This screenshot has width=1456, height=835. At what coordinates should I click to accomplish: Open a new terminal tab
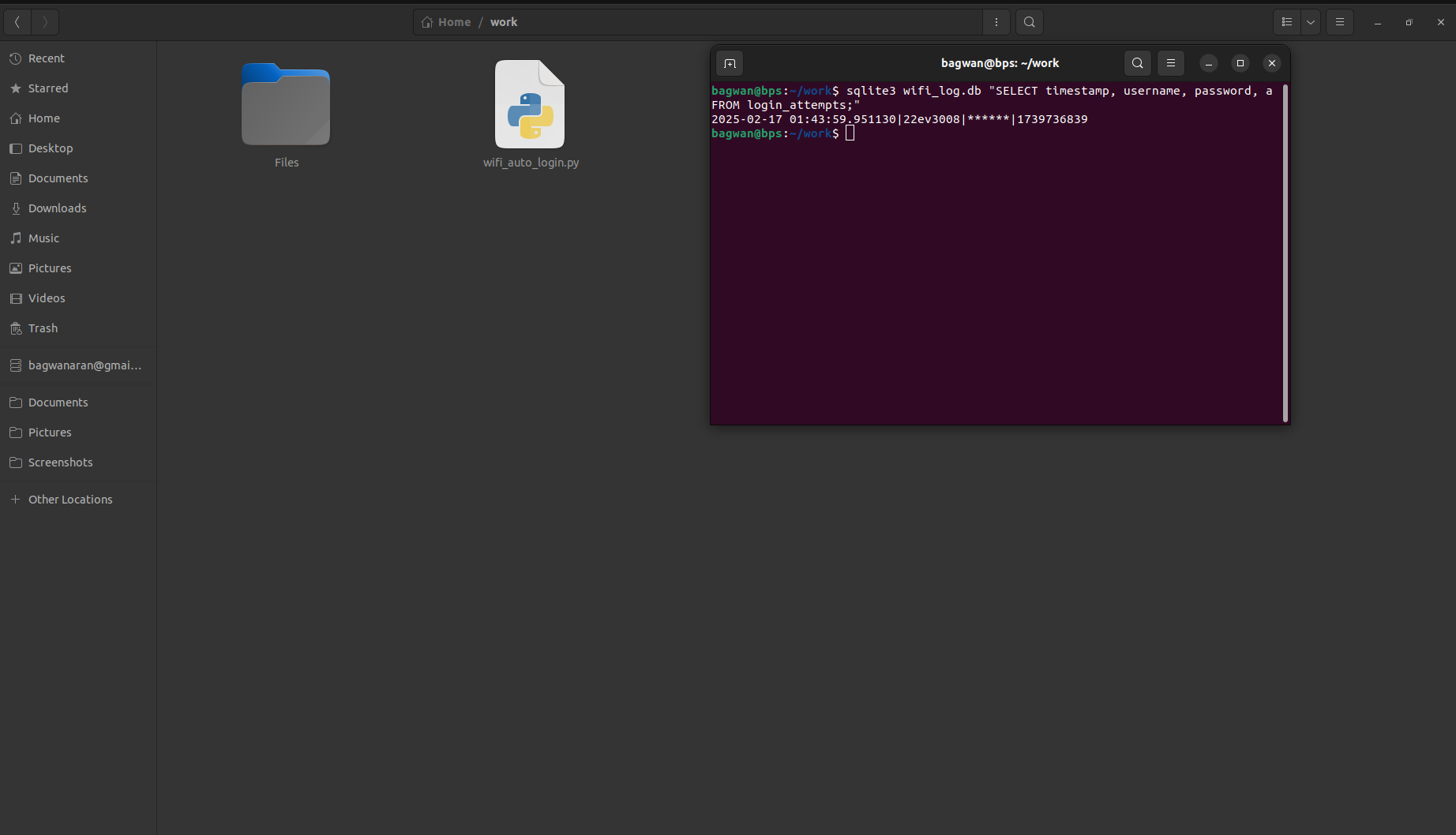(730, 63)
